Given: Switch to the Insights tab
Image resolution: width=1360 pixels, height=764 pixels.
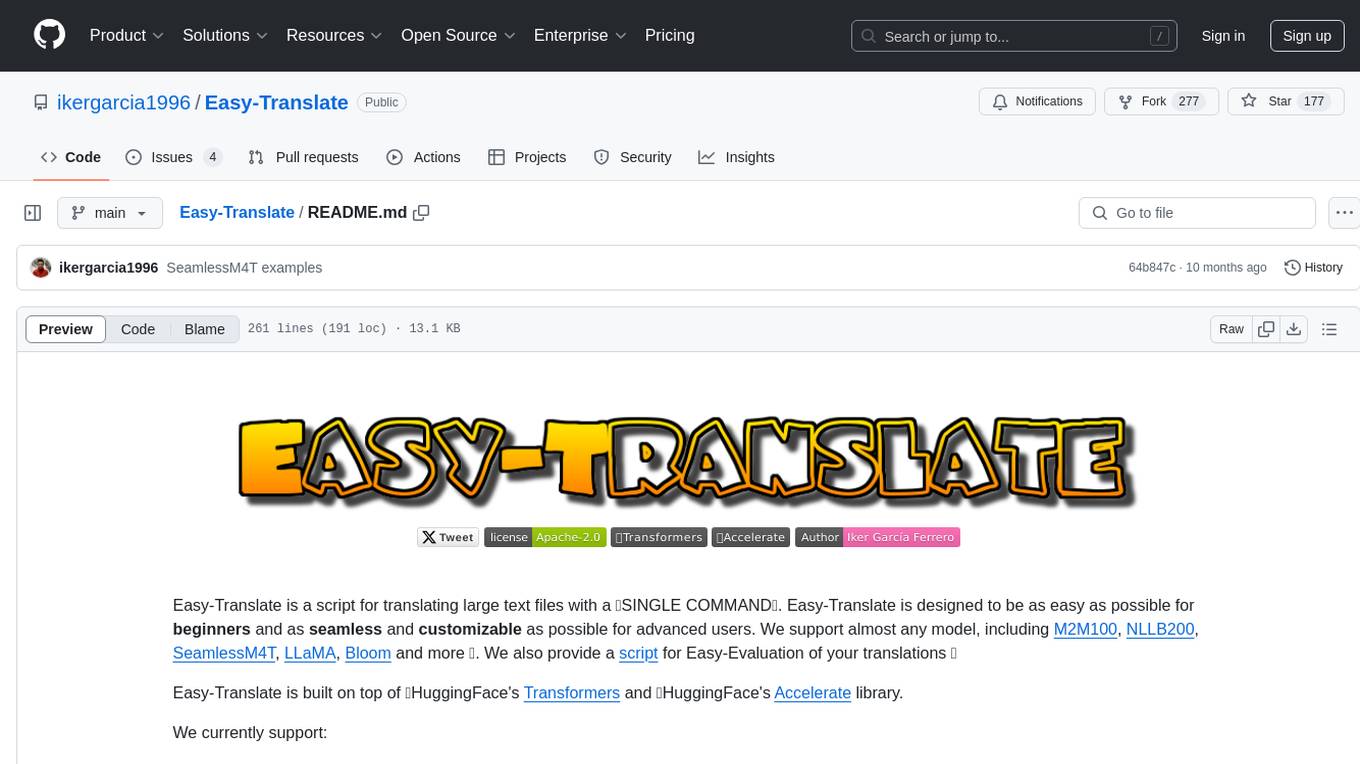Looking at the screenshot, I should click(736, 157).
